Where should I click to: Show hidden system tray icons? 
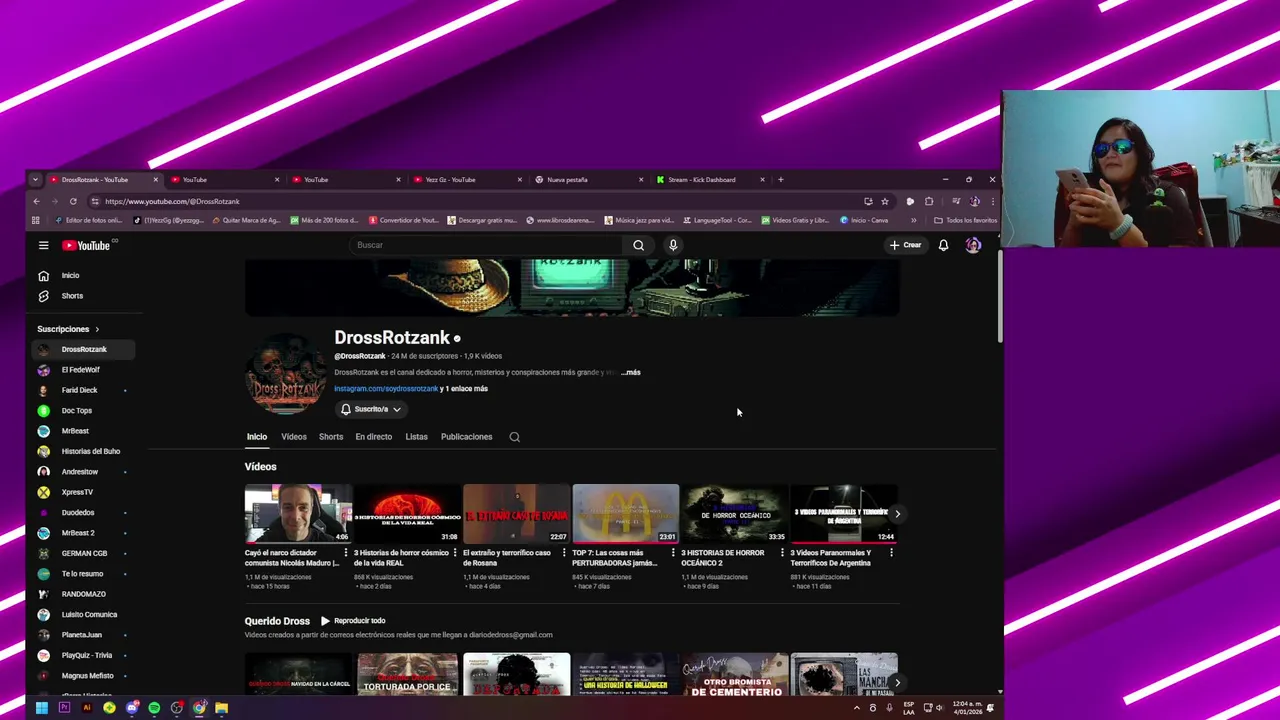[x=856, y=708]
